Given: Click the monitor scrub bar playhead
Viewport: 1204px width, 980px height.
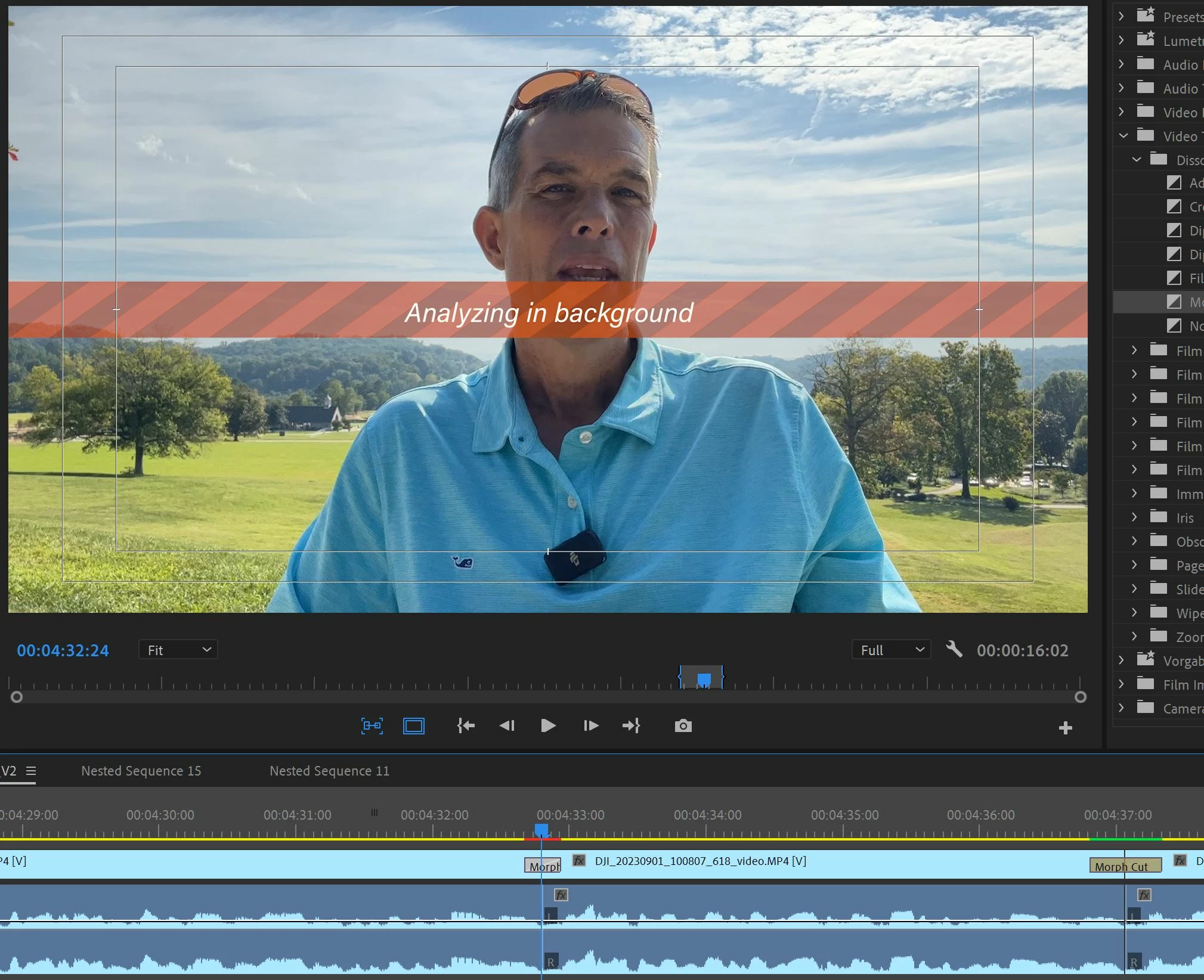Looking at the screenshot, I should tap(704, 679).
